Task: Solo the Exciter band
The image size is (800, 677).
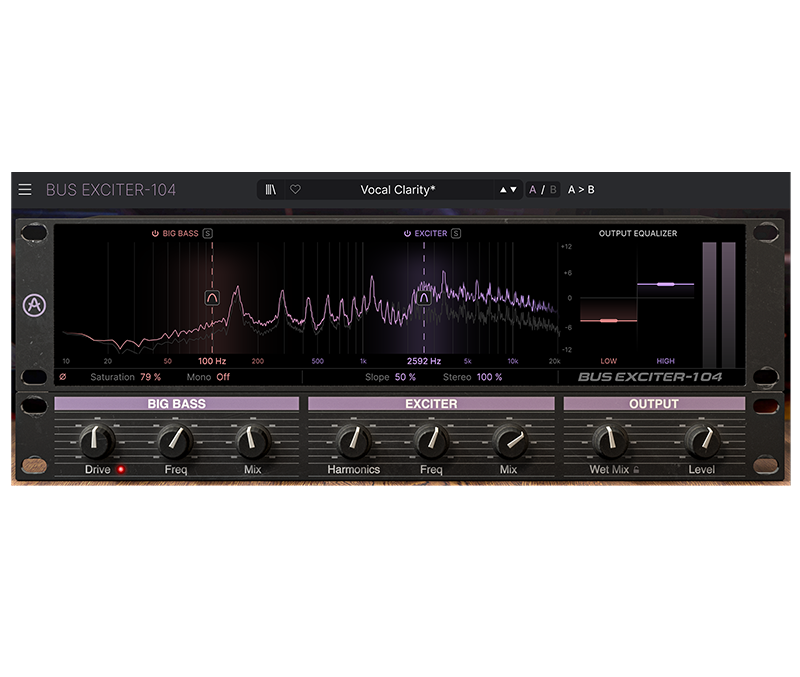Action: [x=456, y=233]
